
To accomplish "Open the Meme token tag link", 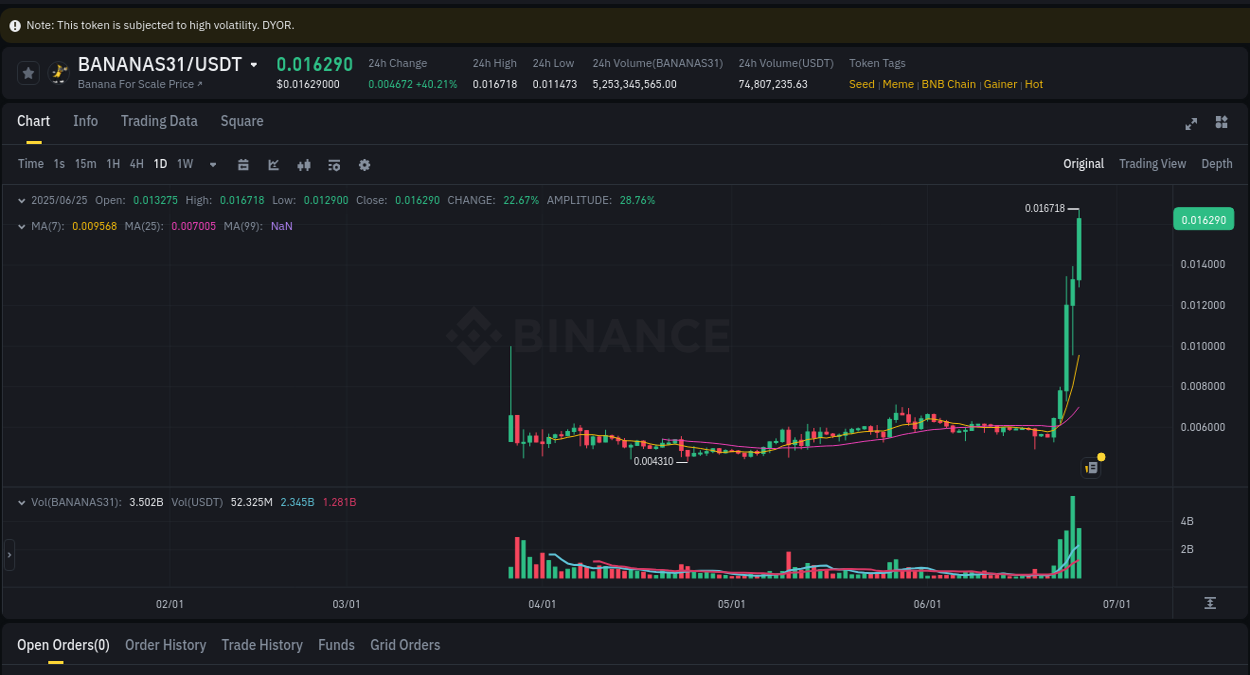I will point(897,84).
